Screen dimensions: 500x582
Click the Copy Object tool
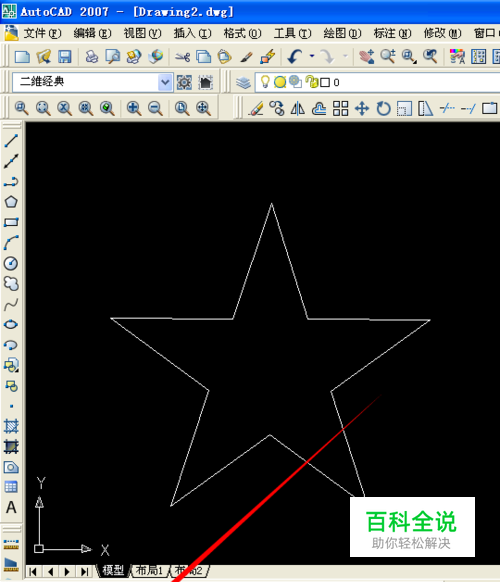pos(277,109)
